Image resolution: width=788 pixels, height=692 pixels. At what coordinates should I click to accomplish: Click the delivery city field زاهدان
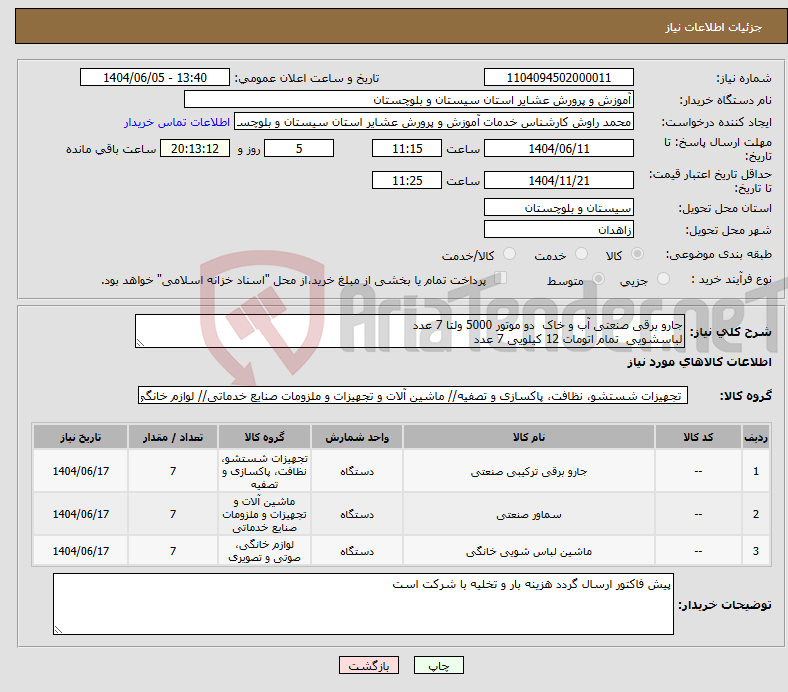(x=558, y=229)
